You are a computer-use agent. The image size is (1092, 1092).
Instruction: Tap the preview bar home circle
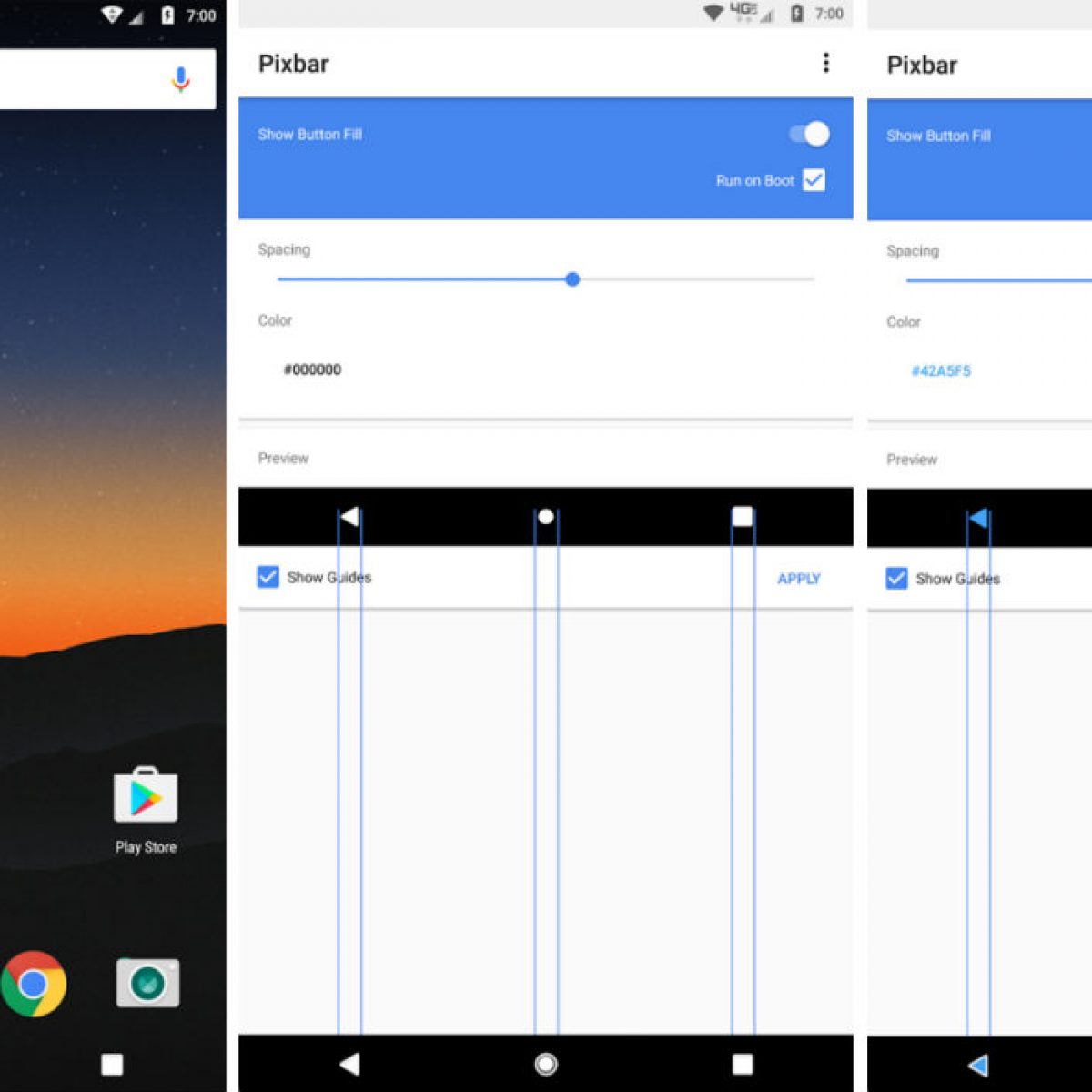coord(546,517)
